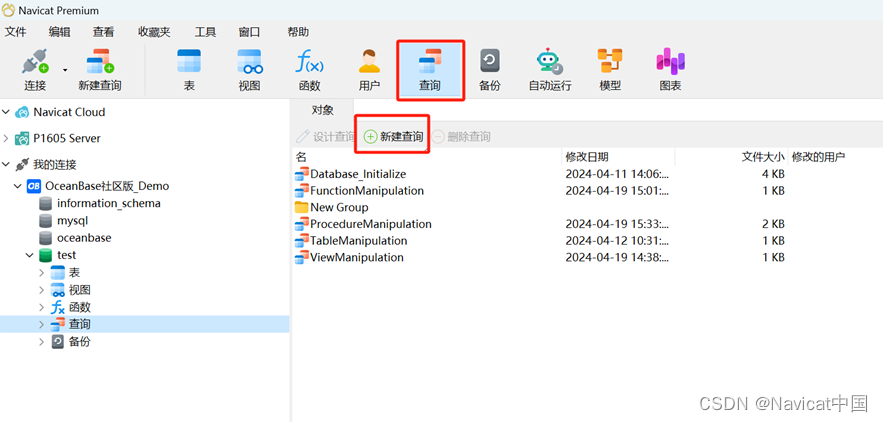Open the 图表 (Chart) toolbar icon
Screen dimensions: 883x422
click(670, 70)
